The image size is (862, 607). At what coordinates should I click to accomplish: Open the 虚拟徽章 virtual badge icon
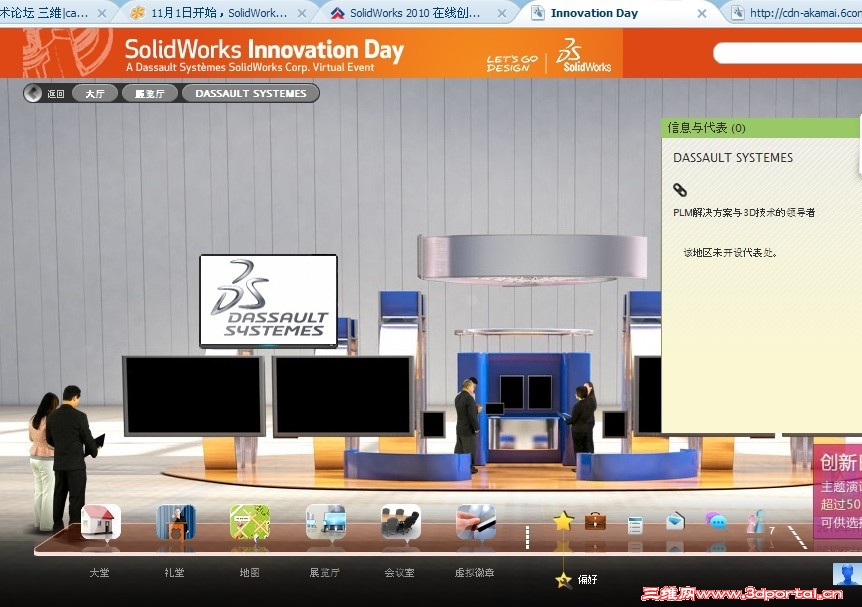[x=476, y=522]
